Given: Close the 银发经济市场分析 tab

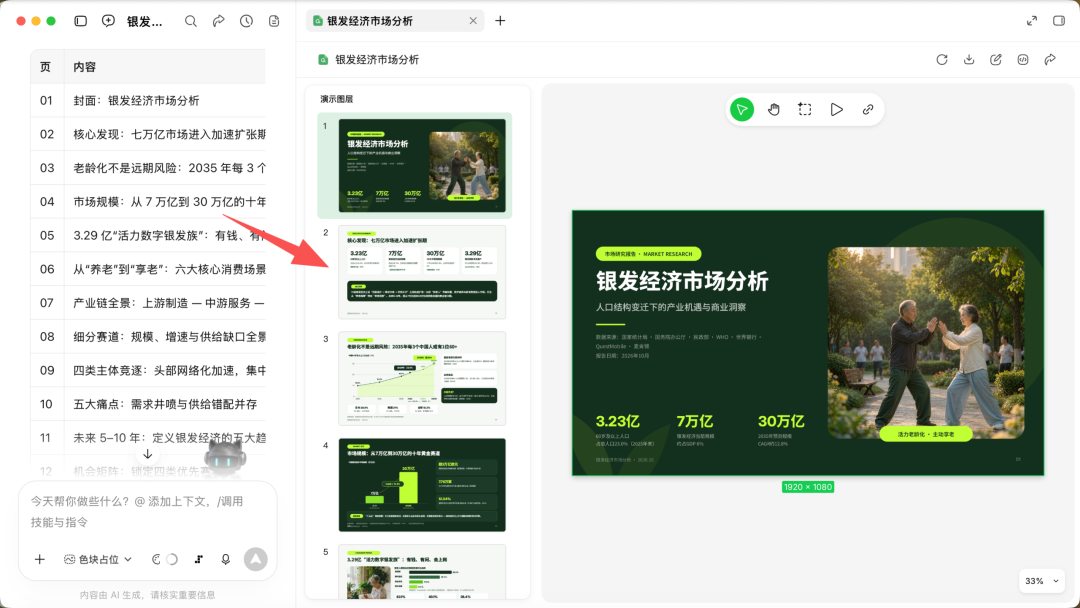Looking at the screenshot, I should (x=473, y=21).
